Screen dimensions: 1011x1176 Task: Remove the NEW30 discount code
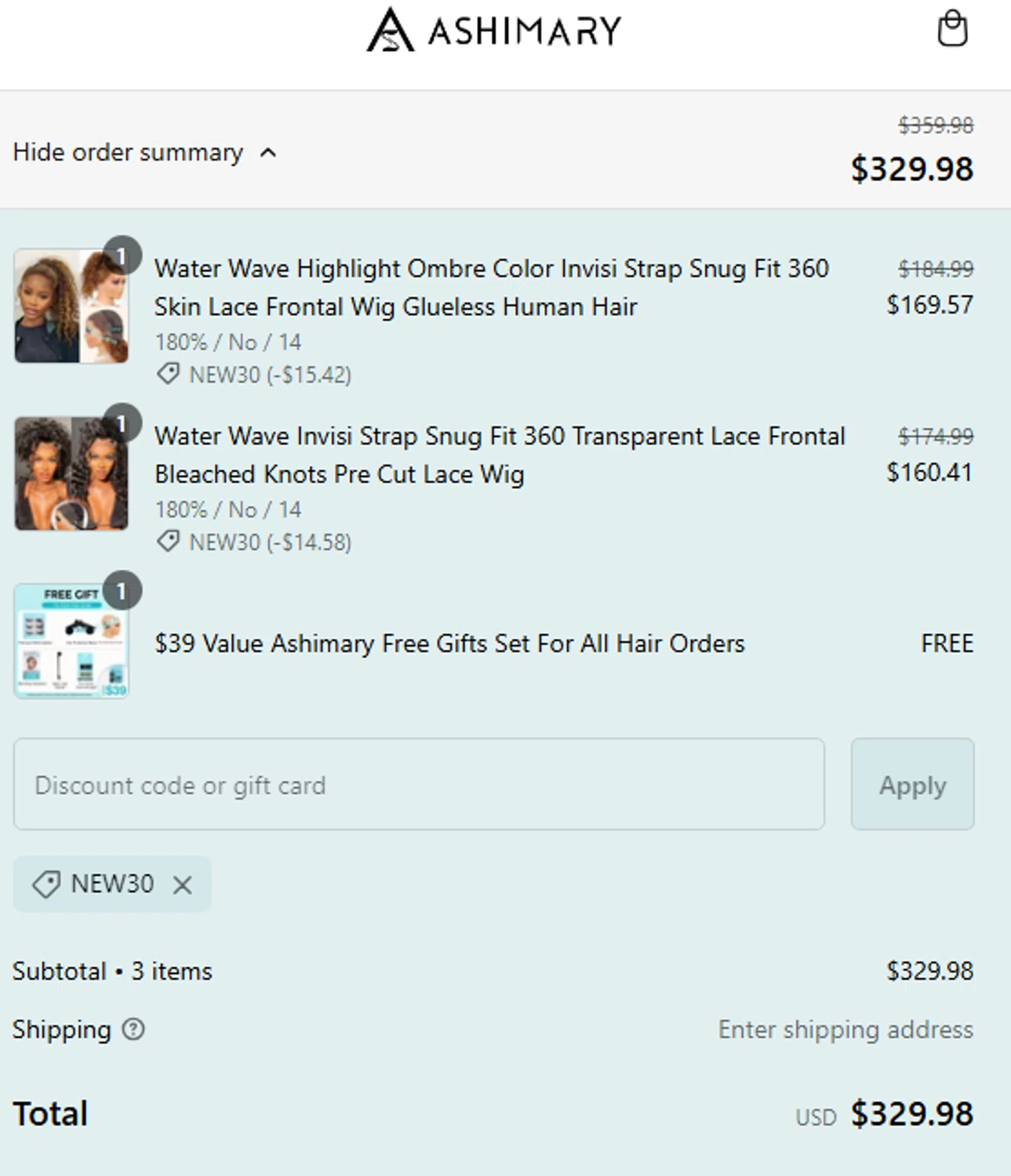(x=183, y=885)
